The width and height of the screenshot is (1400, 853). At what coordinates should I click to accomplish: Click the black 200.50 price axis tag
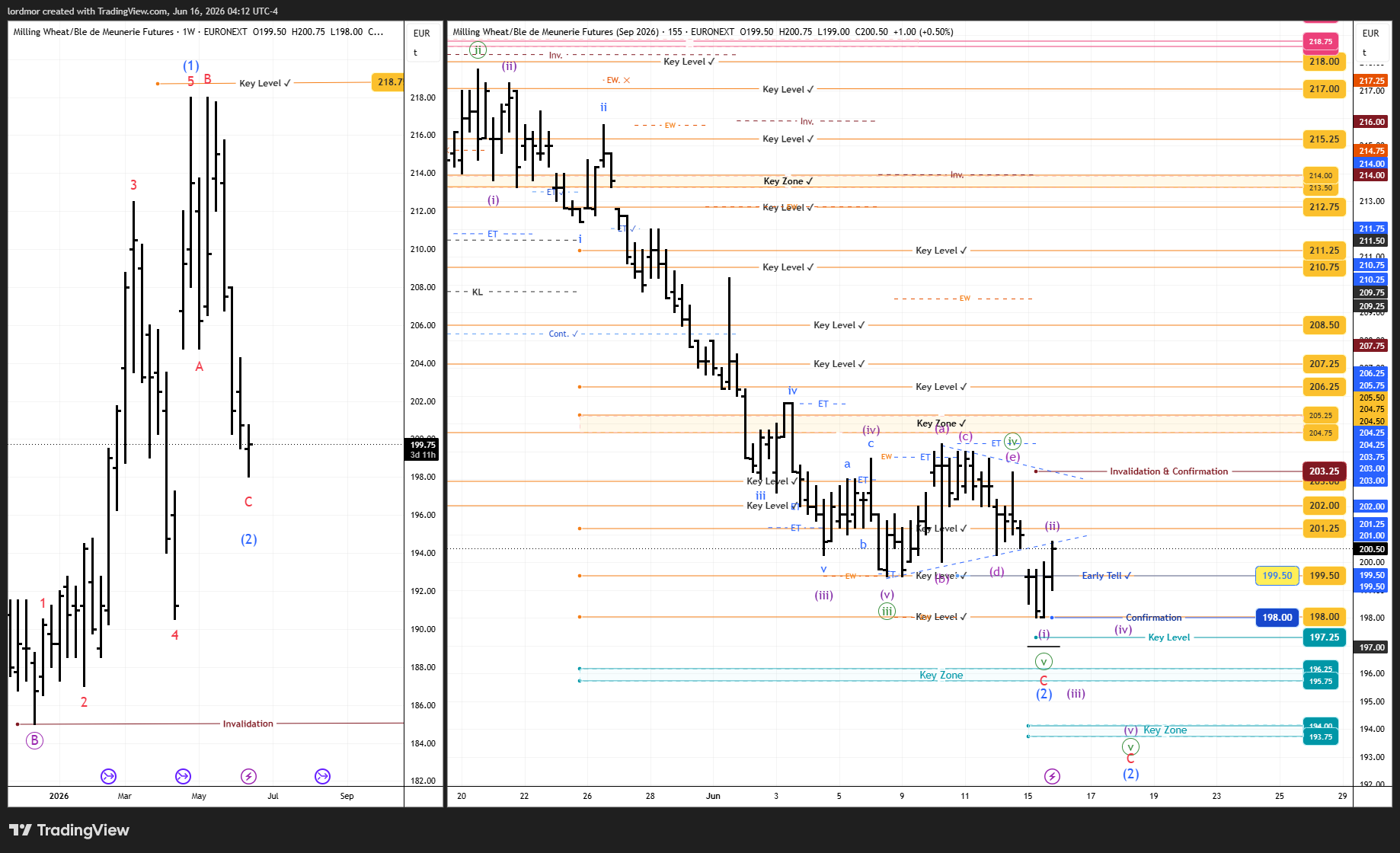(1372, 549)
